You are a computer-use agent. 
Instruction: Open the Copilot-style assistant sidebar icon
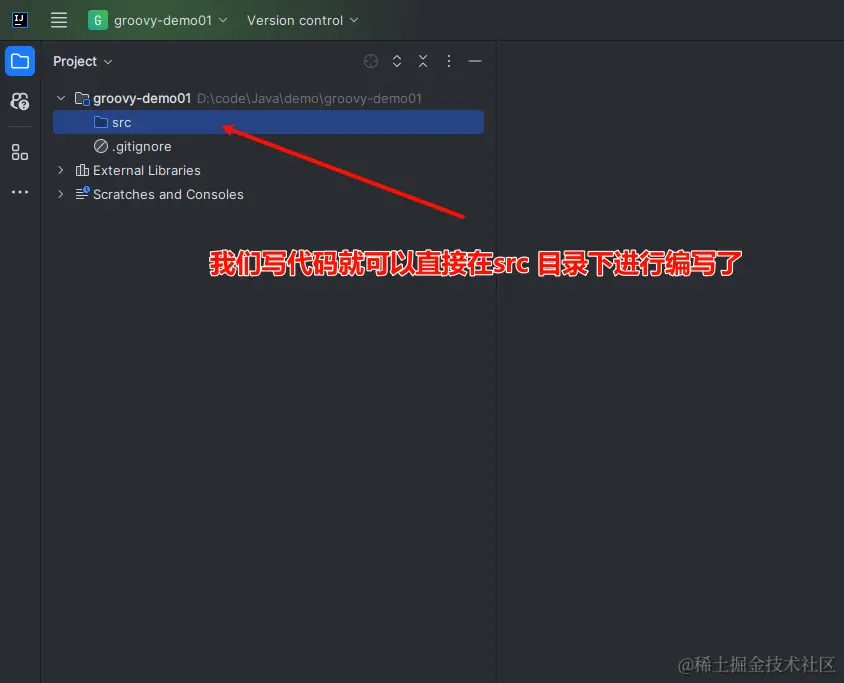pos(20,101)
